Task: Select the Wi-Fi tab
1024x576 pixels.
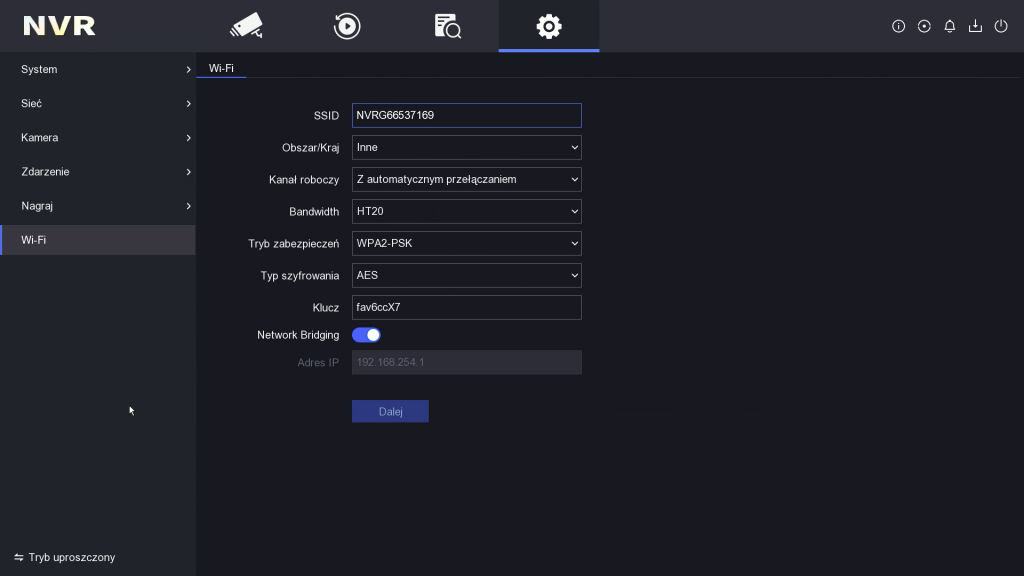Action: (x=220, y=70)
